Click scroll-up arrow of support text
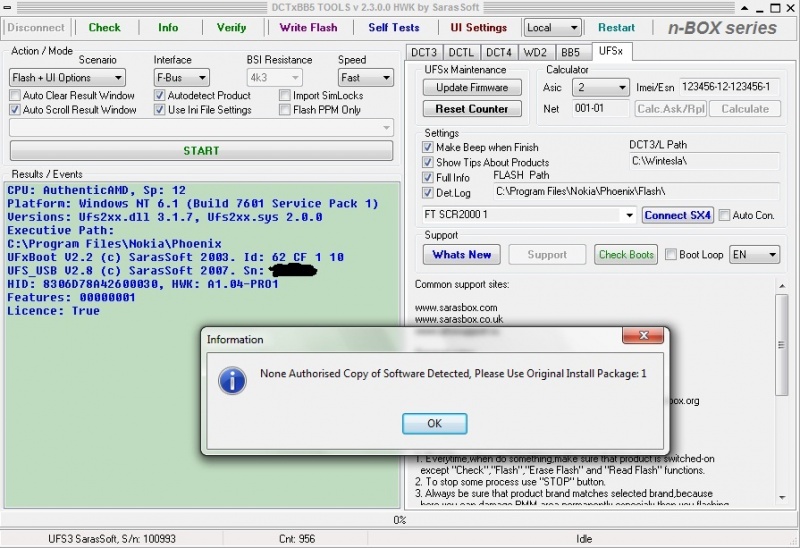Image resolution: width=800 pixels, height=548 pixels. pos(782,285)
